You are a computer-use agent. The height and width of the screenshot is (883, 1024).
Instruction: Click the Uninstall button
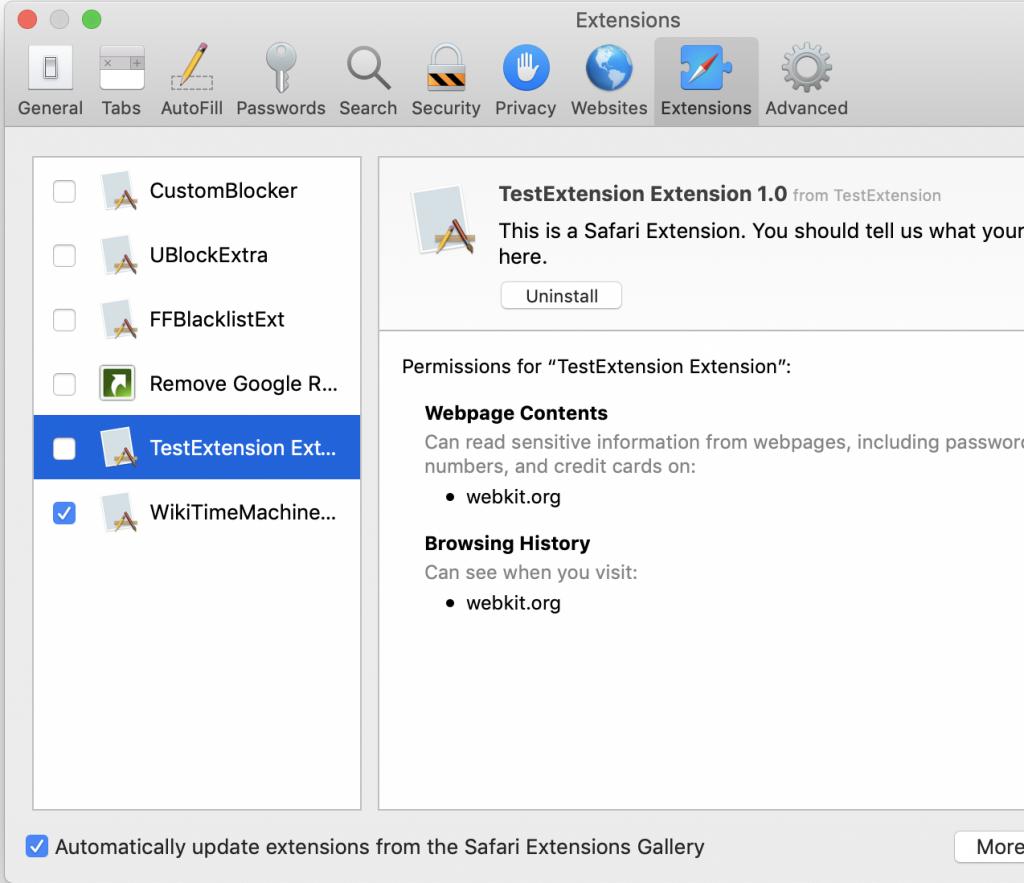561,296
